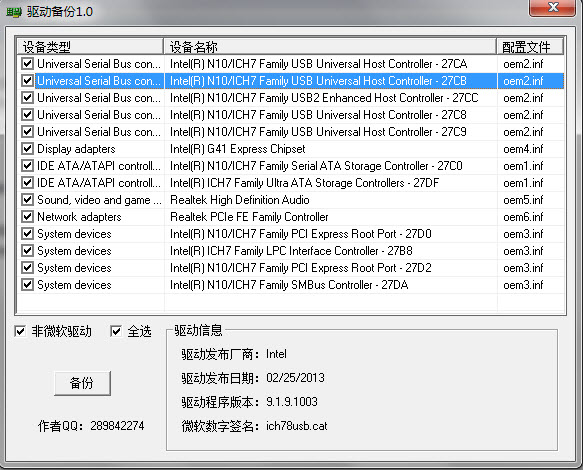Select Realtek PCIe FE Family Controller entry

tap(249, 217)
